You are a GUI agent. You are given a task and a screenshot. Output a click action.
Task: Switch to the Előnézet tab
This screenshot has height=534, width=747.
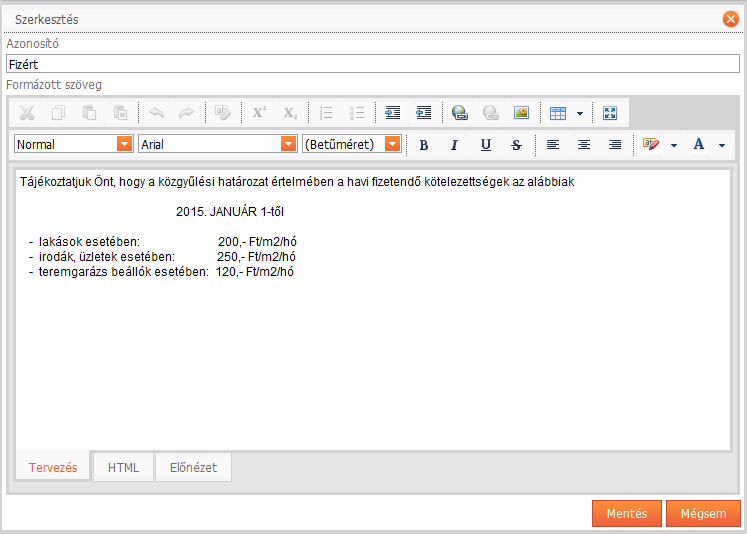coord(193,467)
